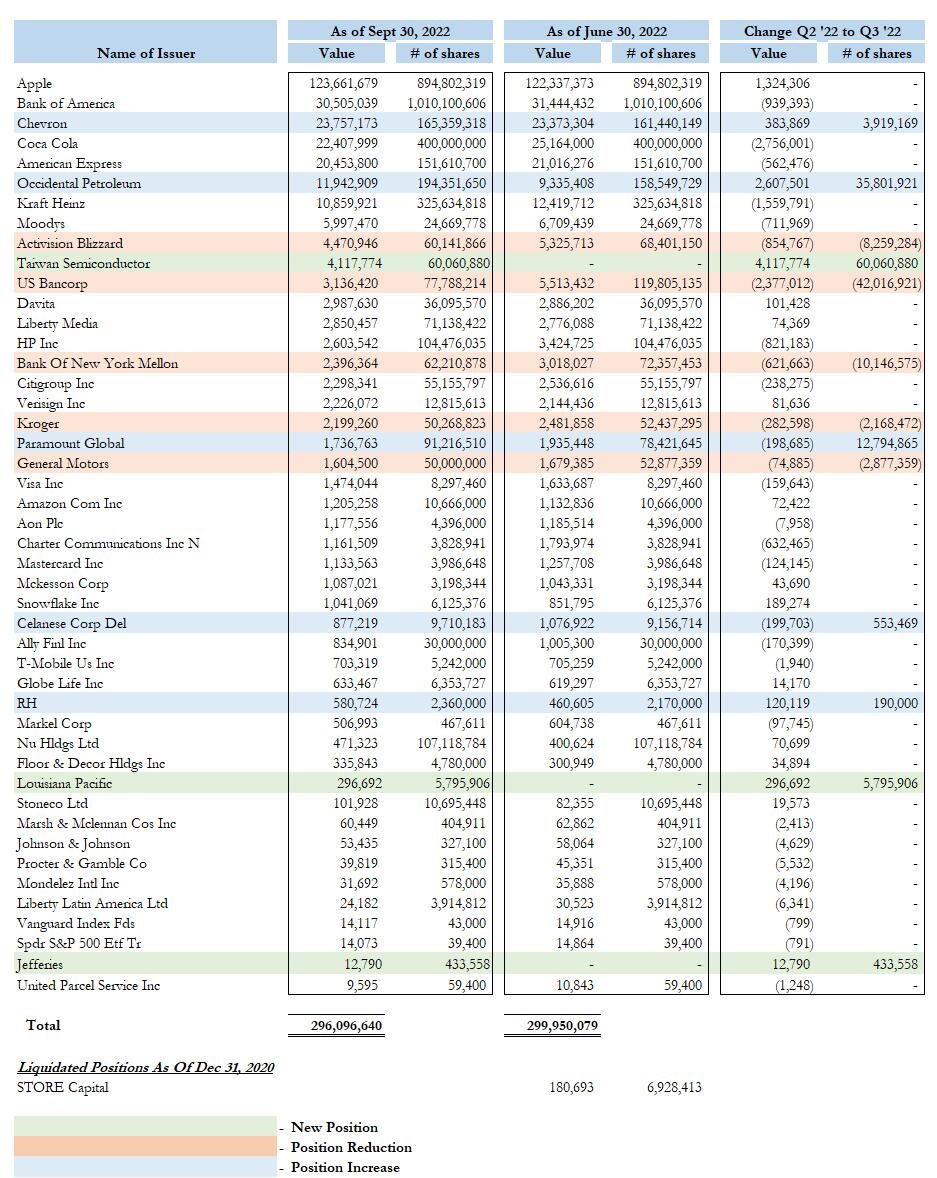This screenshot has height=1178, width=937.
Task: Select 'Liberty Latin America Ltd' name
Action: click(x=92, y=904)
